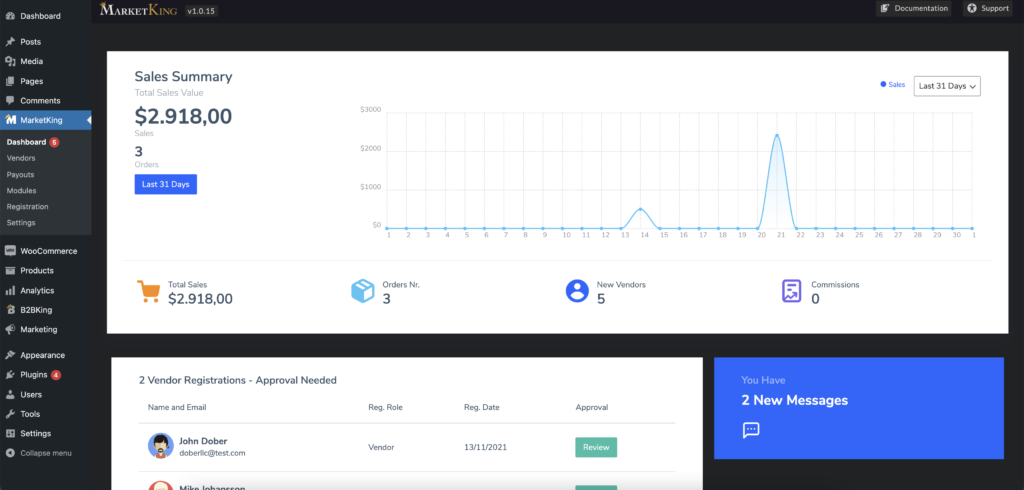Click the New Vendors person icon
1024x490 pixels.
click(x=577, y=291)
